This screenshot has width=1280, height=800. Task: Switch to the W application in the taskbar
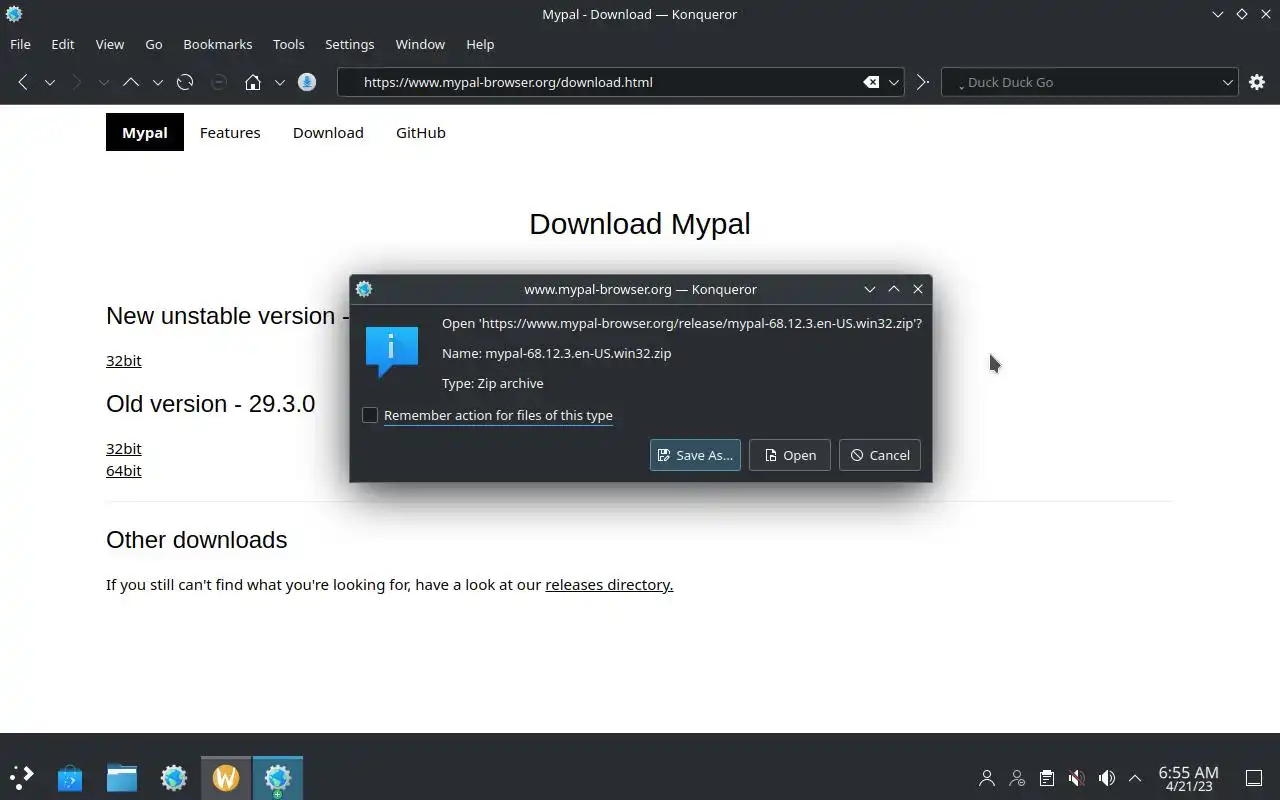point(226,777)
